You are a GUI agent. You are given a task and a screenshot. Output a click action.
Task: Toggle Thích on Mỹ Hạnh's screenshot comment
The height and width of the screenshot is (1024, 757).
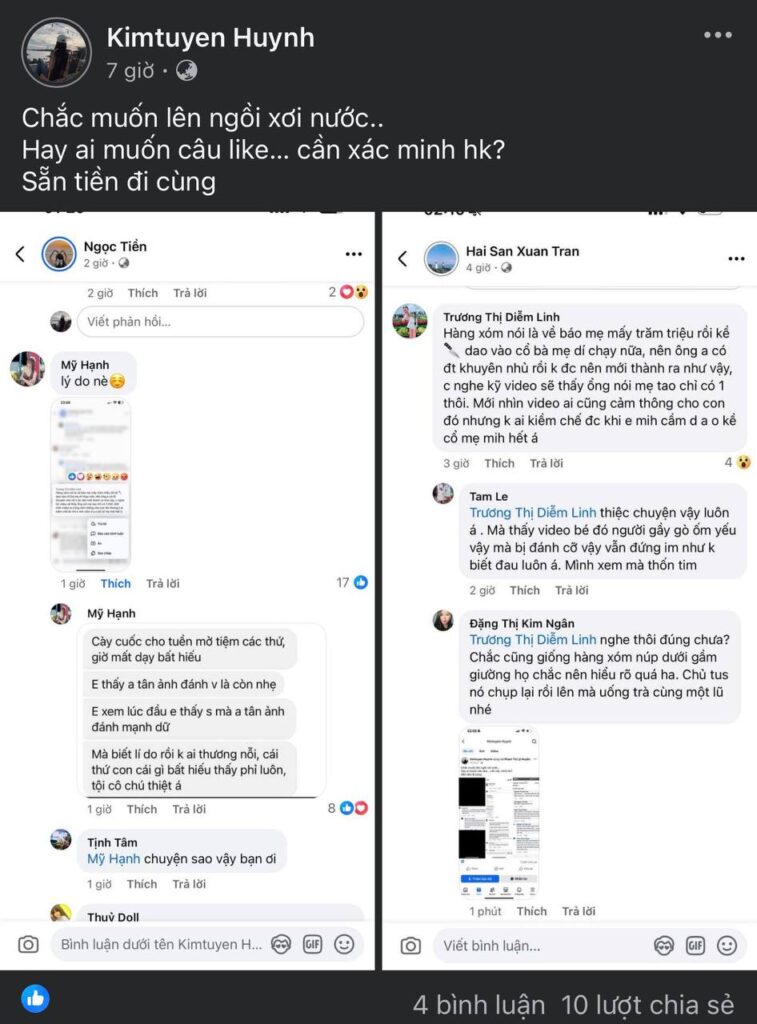(x=115, y=583)
